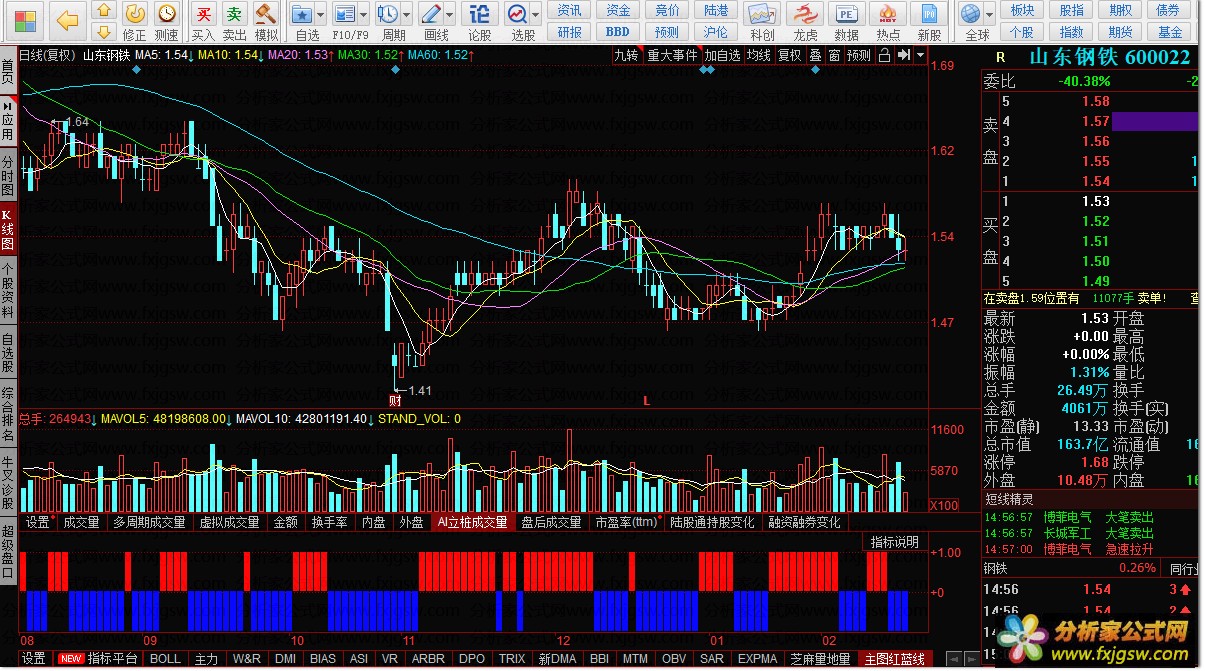The height and width of the screenshot is (671, 1205).
Task: Select the 融资融券变化 tab
Action: coord(804,522)
